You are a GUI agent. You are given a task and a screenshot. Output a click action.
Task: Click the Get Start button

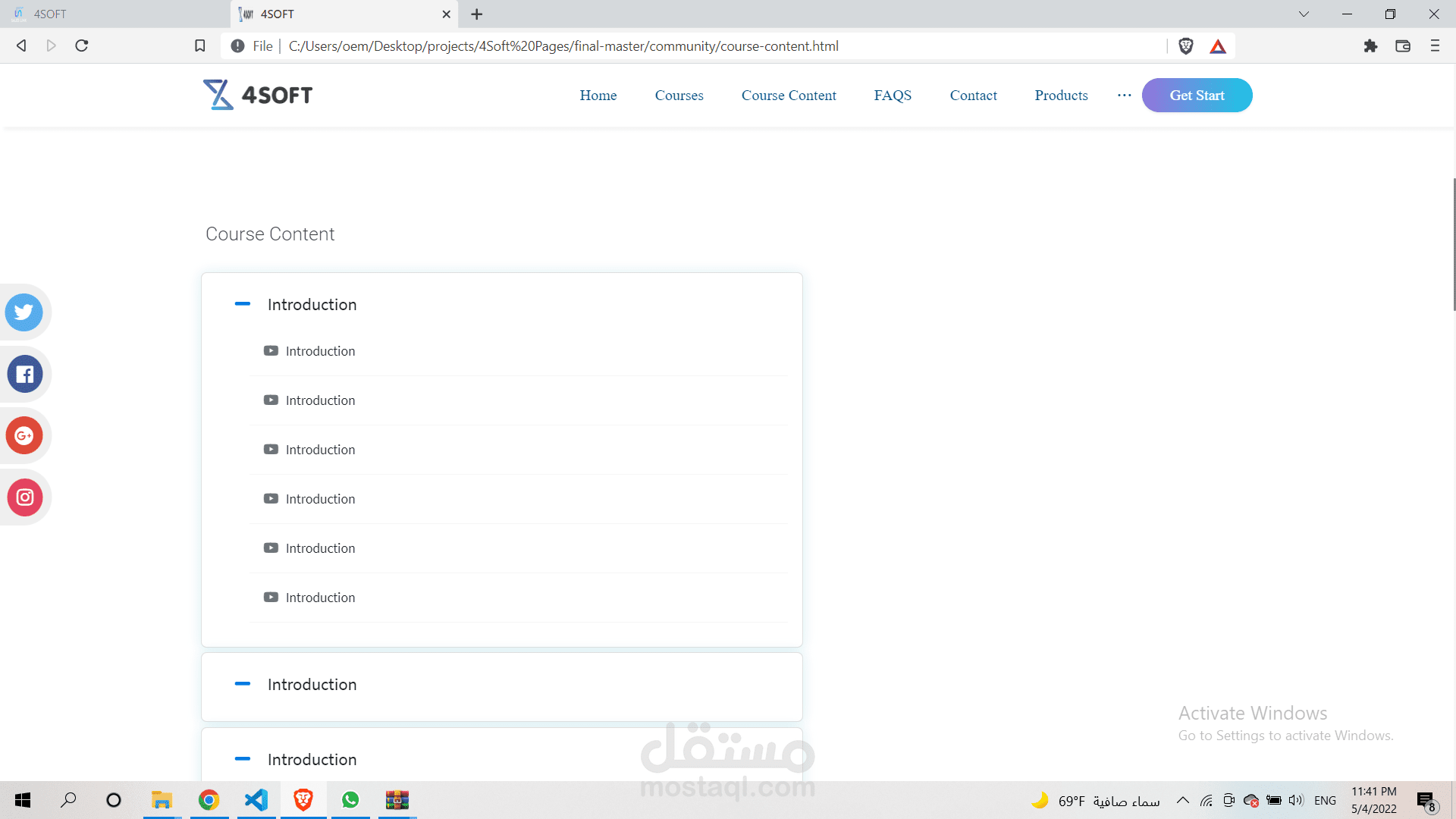1197,96
